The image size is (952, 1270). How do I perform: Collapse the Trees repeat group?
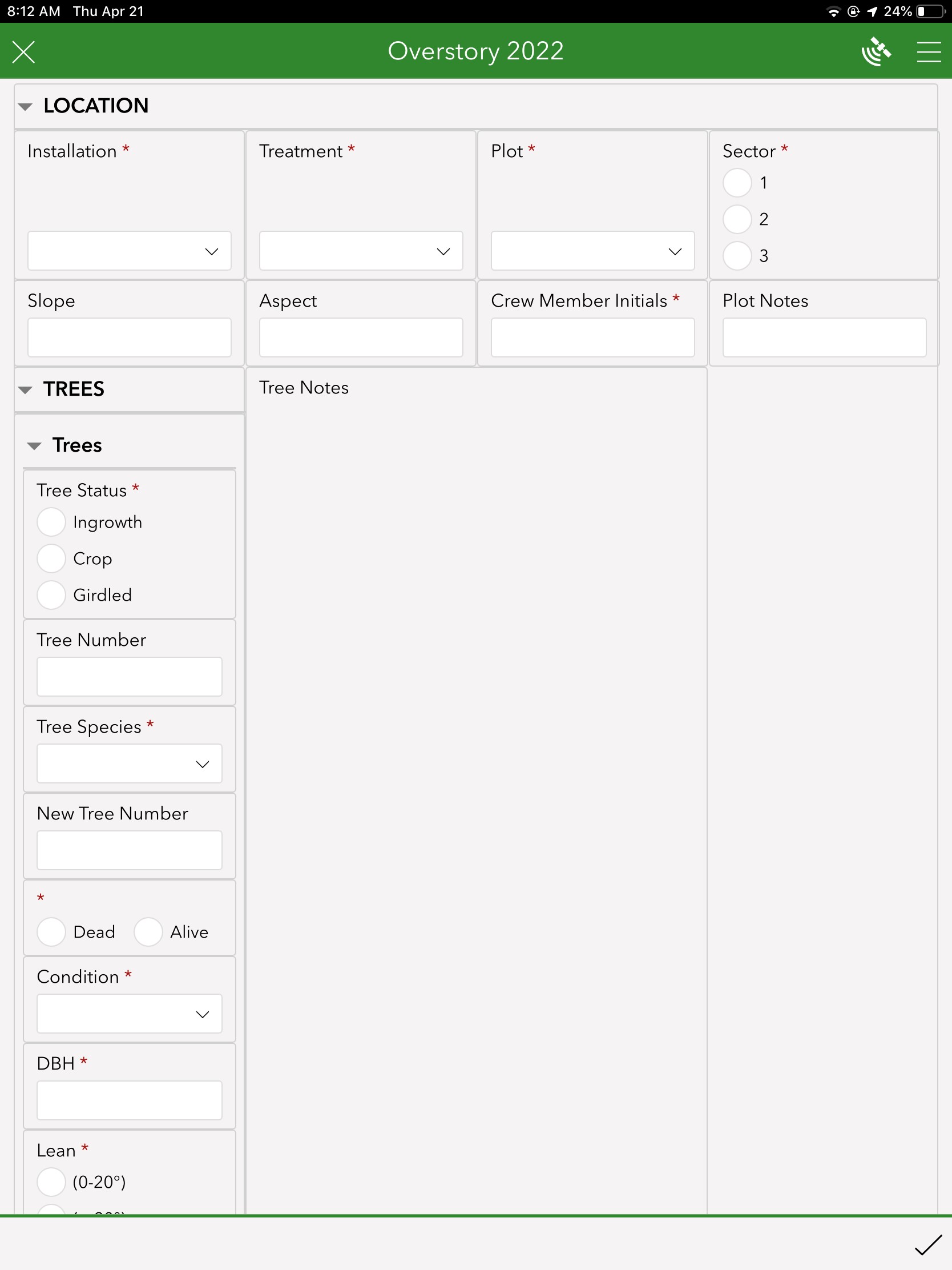point(35,444)
